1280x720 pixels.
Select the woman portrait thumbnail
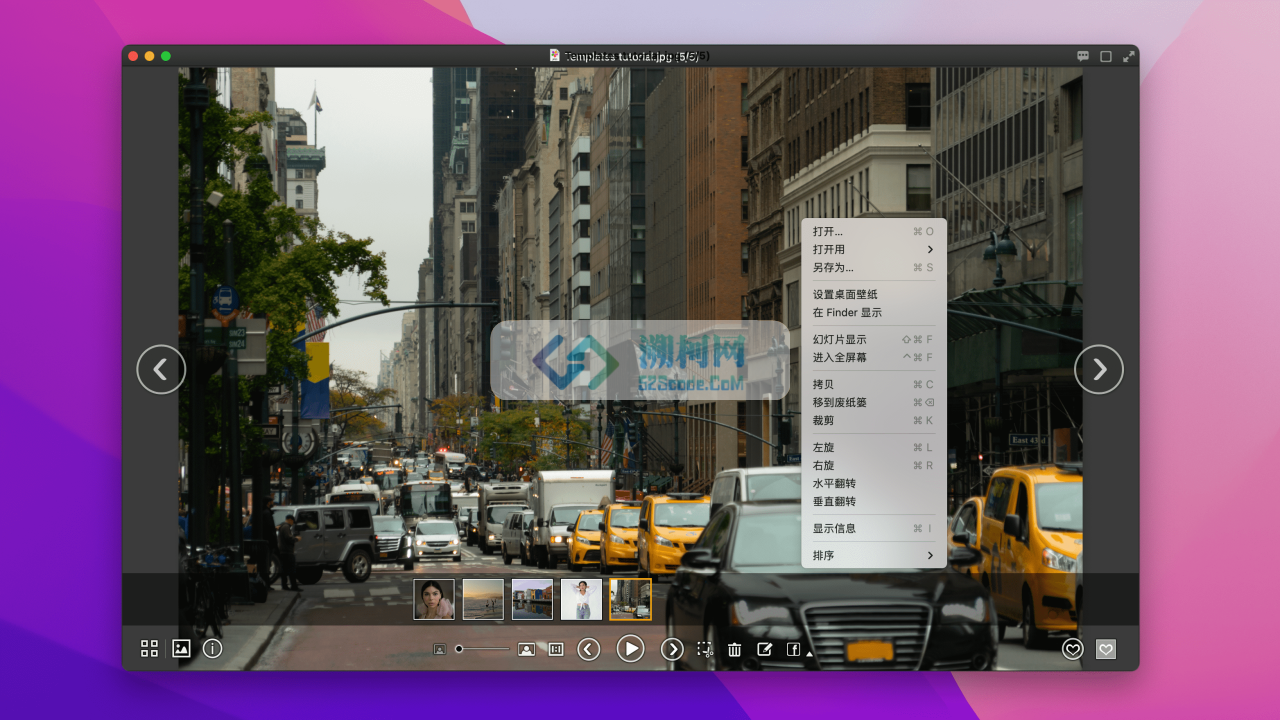[x=434, y=599]
